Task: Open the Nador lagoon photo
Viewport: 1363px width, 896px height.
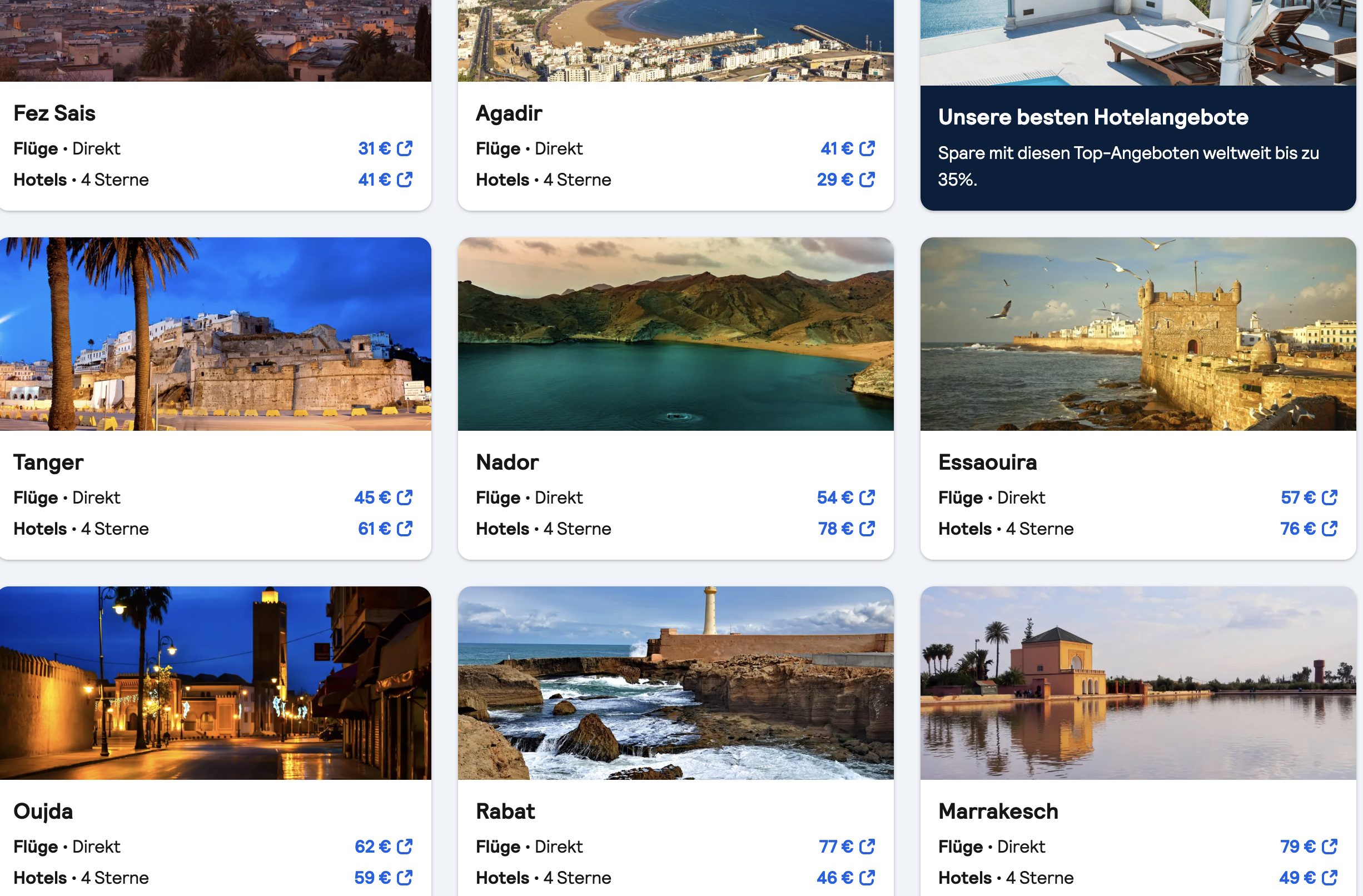Action: tap(676, 334)
